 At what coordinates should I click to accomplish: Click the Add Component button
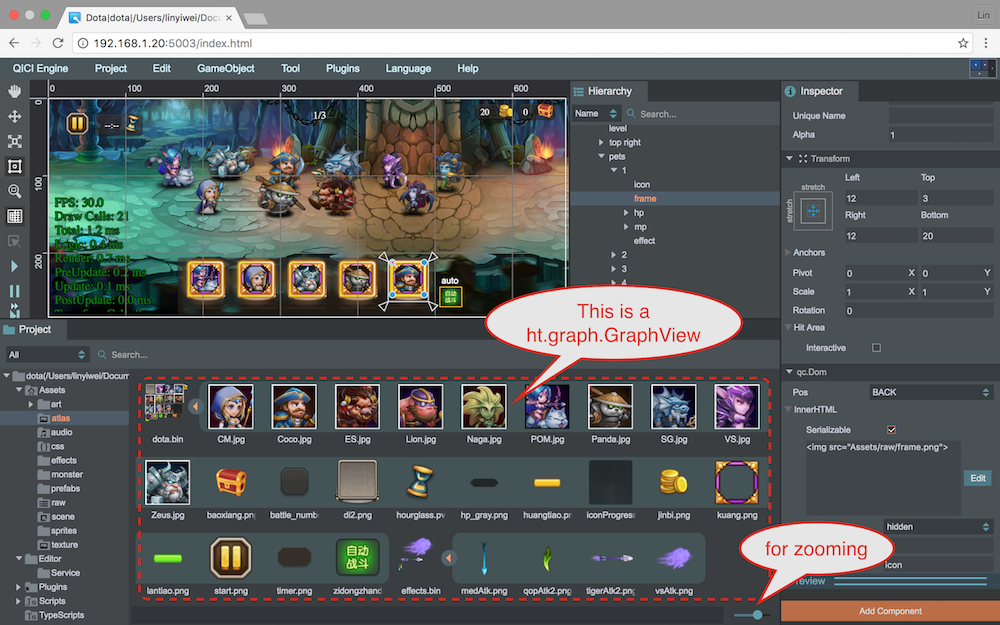coord(890,611)
